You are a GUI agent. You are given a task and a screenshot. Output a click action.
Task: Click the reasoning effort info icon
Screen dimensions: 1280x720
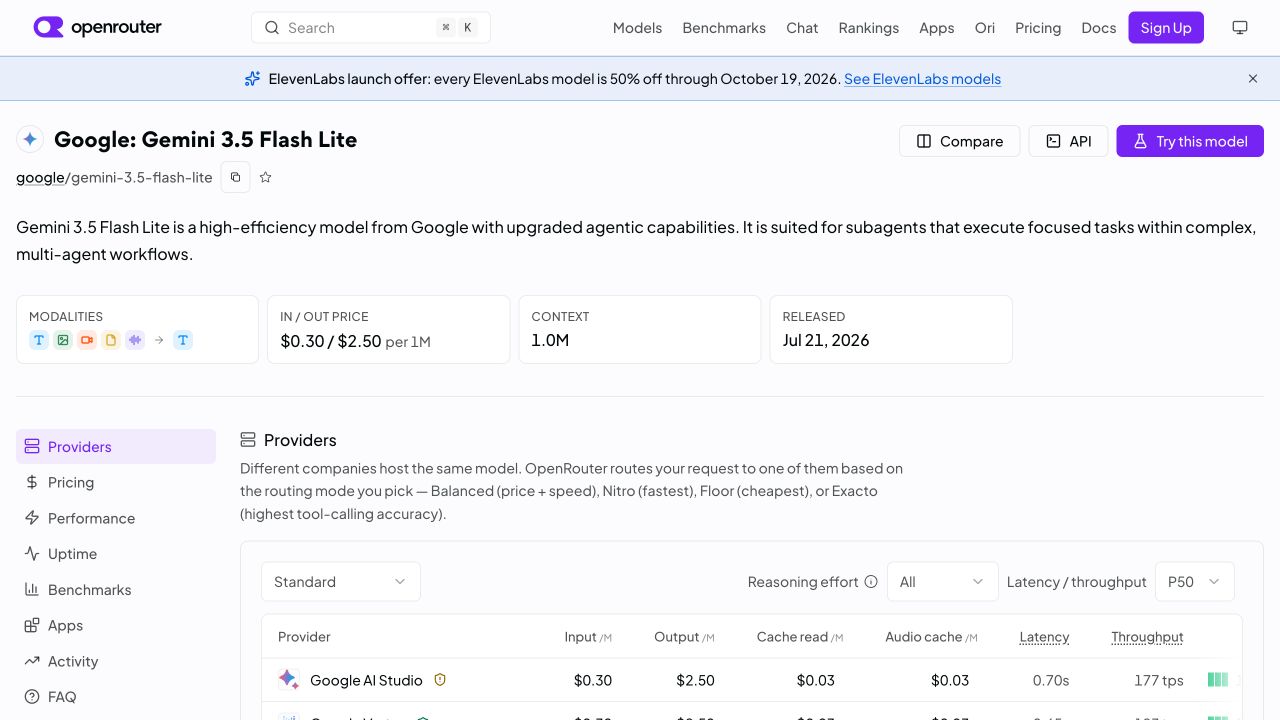871,582
